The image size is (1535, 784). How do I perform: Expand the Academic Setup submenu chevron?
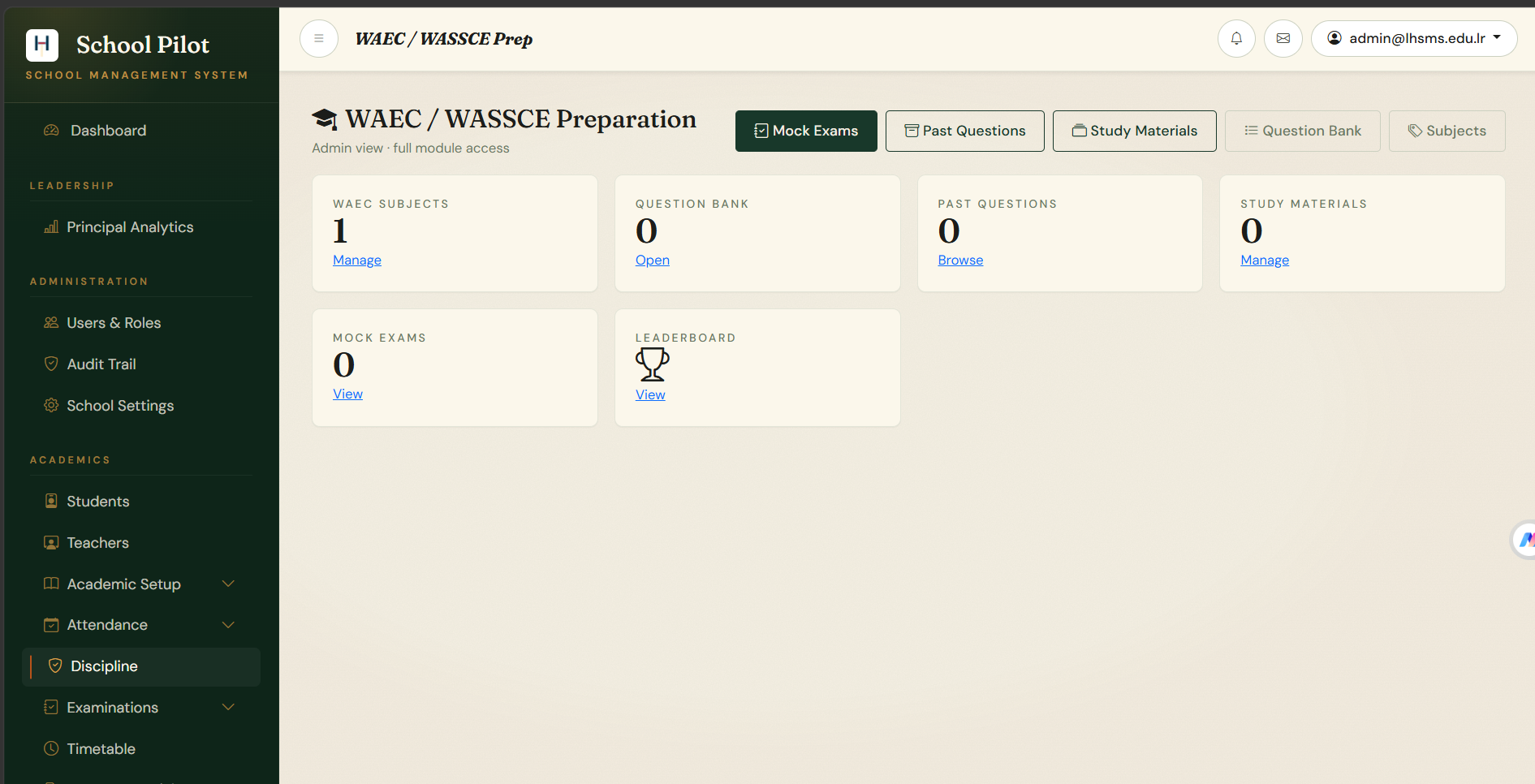point(229,584)
